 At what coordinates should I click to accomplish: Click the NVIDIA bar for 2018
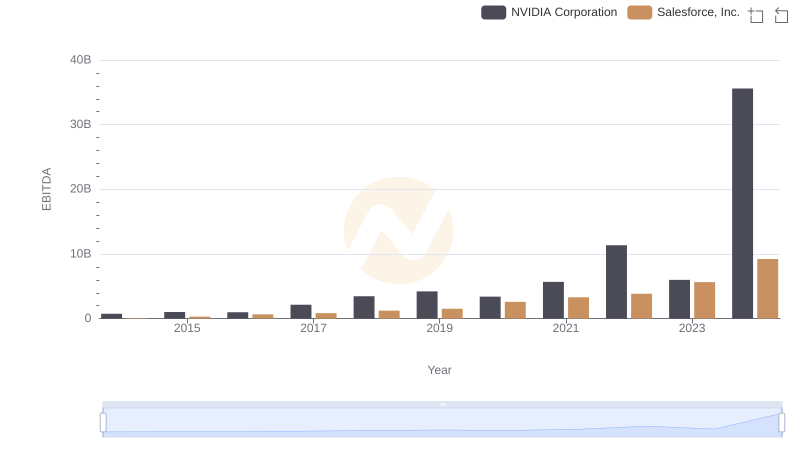pyautogui.click(x=364, y=307)
